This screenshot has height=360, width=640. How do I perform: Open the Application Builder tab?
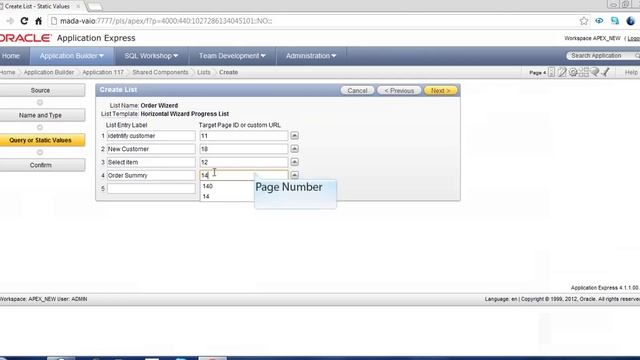point(72,56)
